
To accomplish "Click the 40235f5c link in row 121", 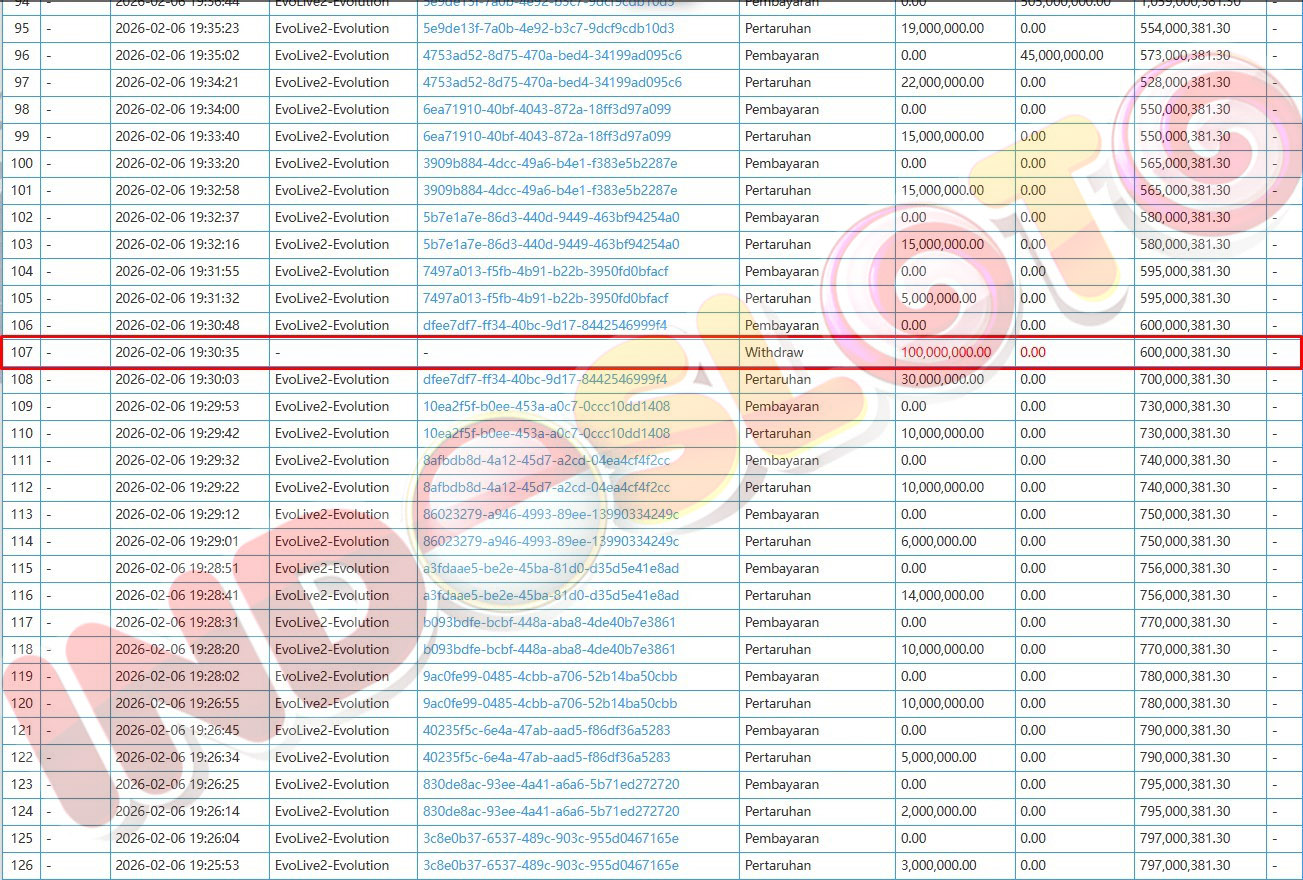I will [546, 731].
